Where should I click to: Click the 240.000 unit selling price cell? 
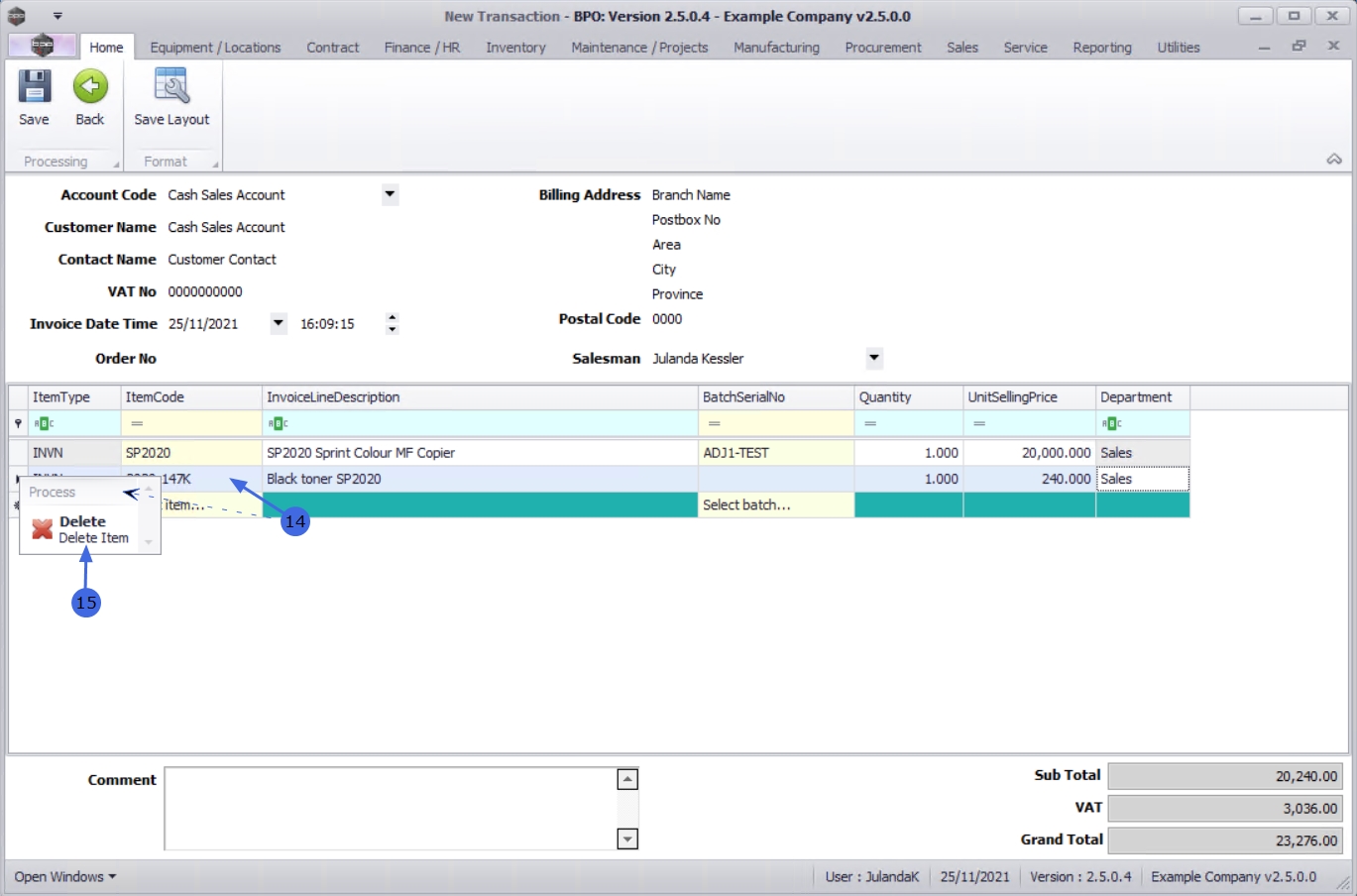coord(1030,479)
